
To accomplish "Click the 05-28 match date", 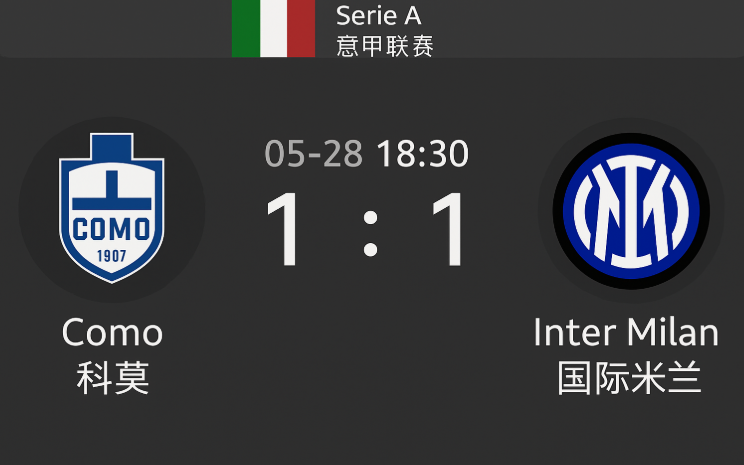I will coord(314,153).
